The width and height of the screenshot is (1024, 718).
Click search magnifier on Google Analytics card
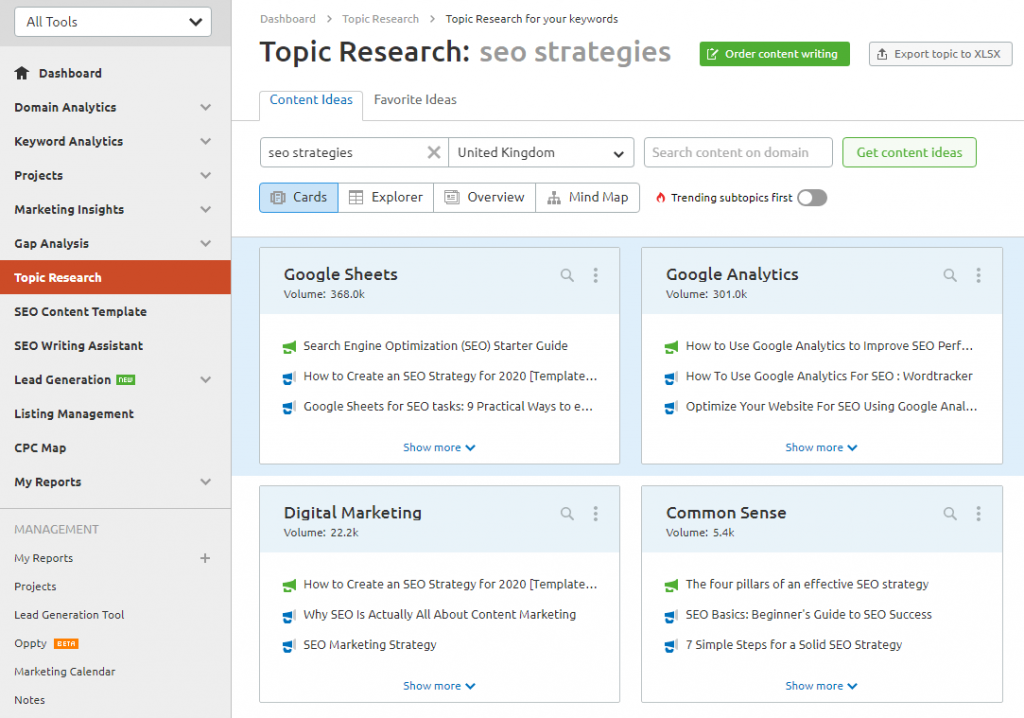(x=950, y=275)
